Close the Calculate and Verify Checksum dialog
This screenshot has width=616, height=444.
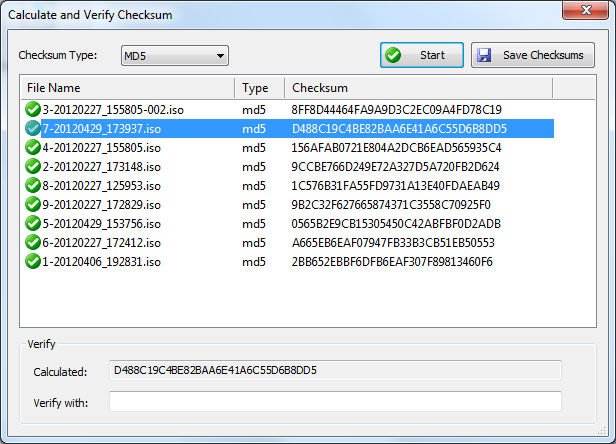click(x=586, y=10)
